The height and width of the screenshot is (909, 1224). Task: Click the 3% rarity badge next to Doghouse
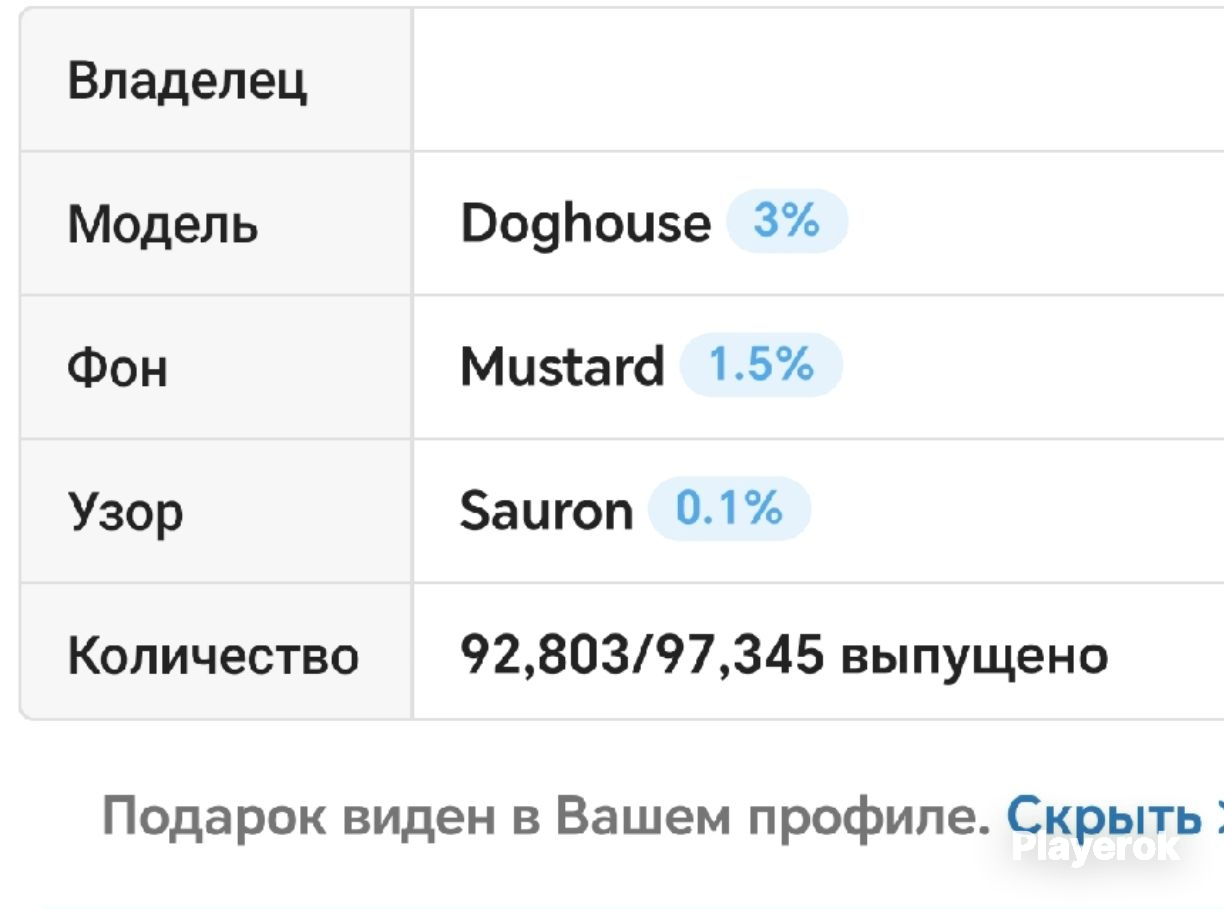click(786, 221)
